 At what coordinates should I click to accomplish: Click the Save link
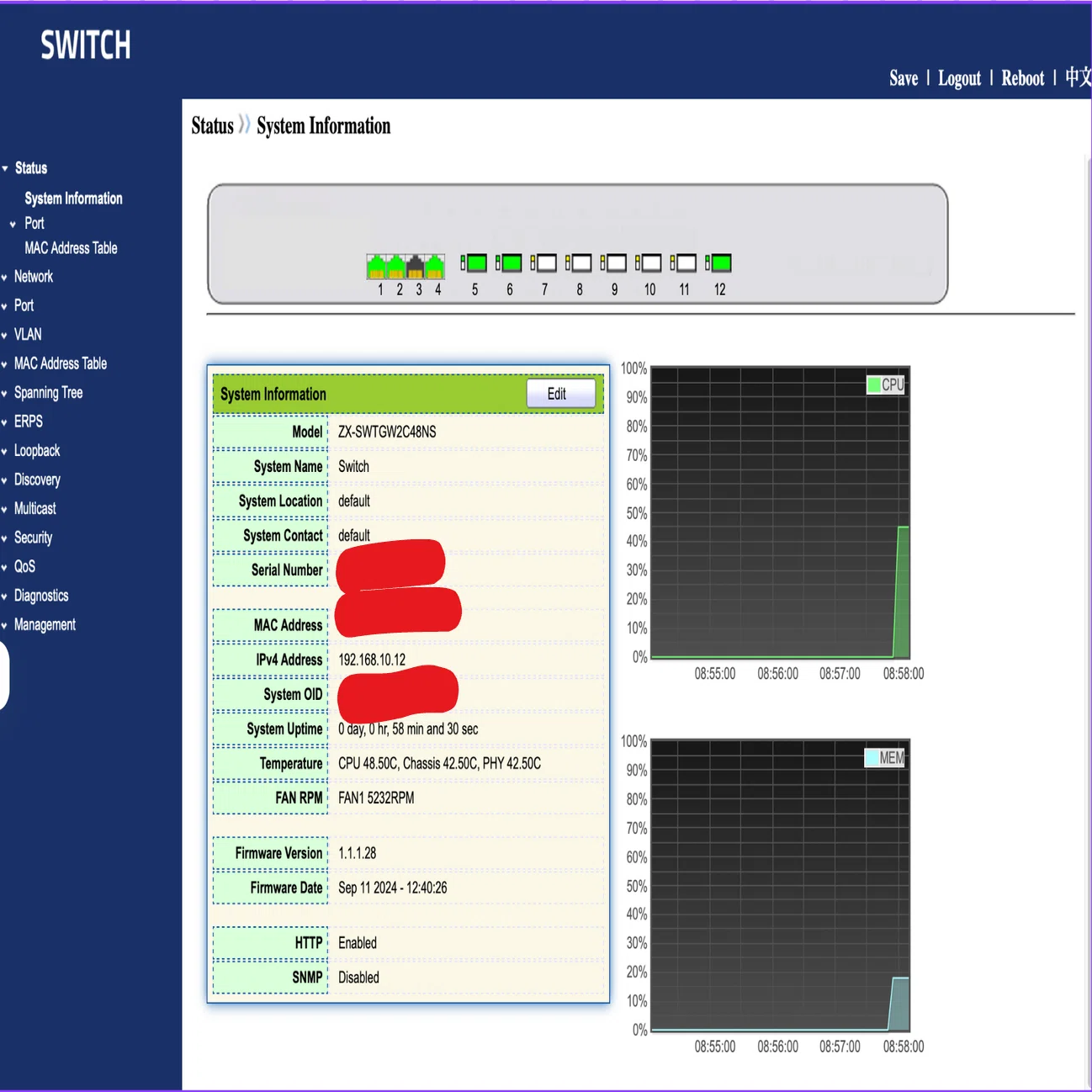click(904, 78)
